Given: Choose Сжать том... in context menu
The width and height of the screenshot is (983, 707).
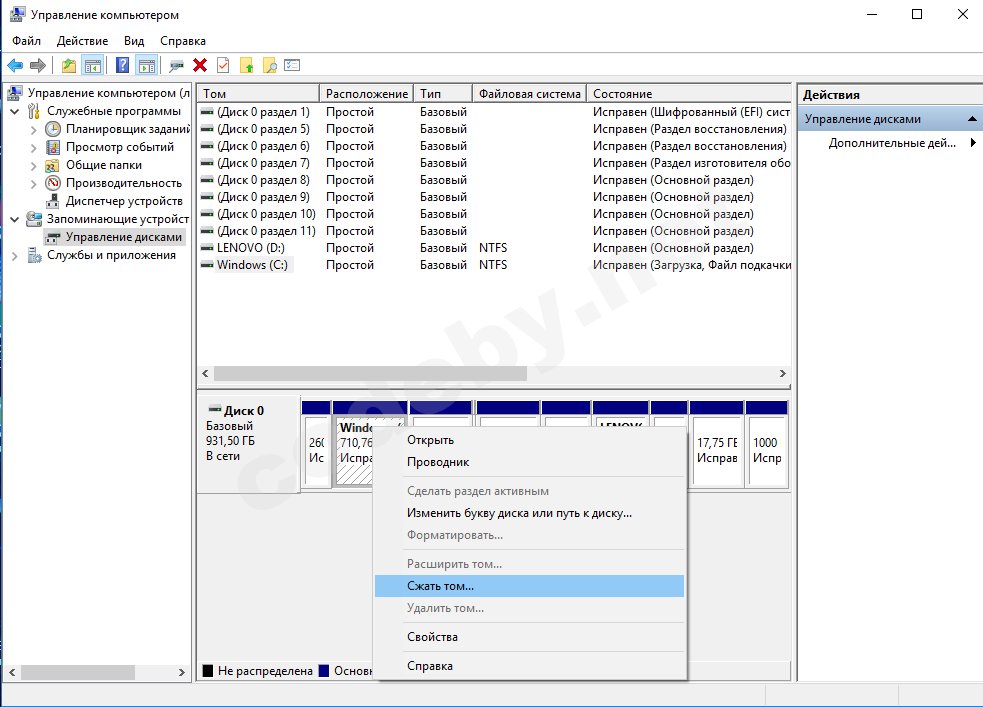Looking at the screenshot, I should [x=440, y=586].
